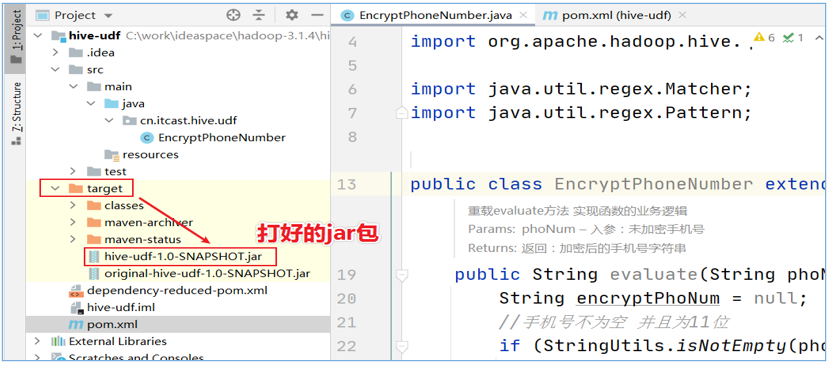This screenshot has height=367, width=833.
Task: Expand the maven-archiver folder
Action: coord(73,222)
